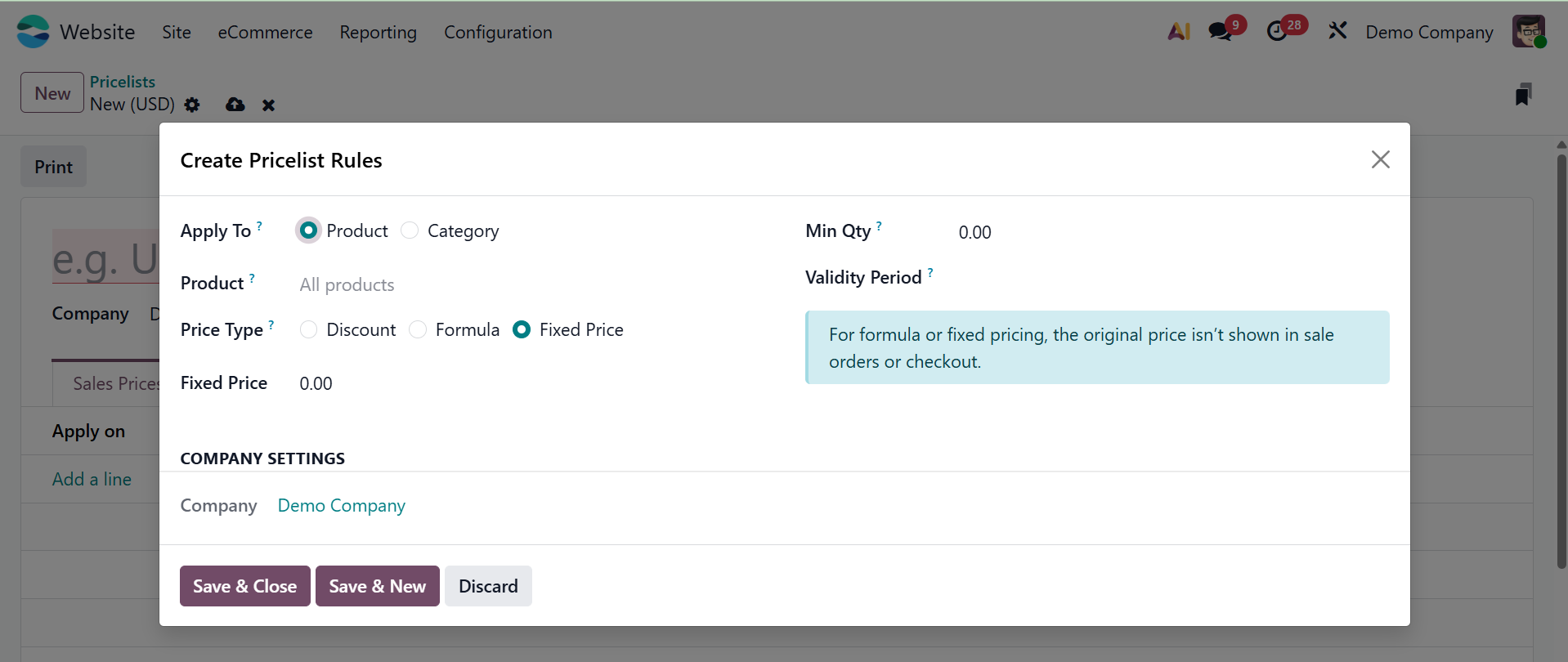
Task: Open the Demo Company switcher
Action: (x=1429, y=32)
